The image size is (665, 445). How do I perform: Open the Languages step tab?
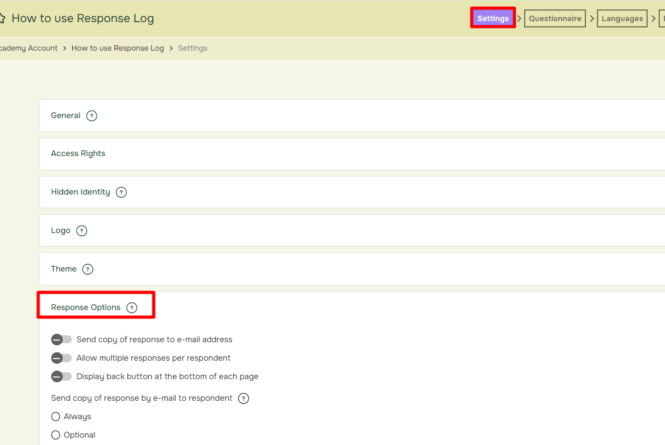622,18
